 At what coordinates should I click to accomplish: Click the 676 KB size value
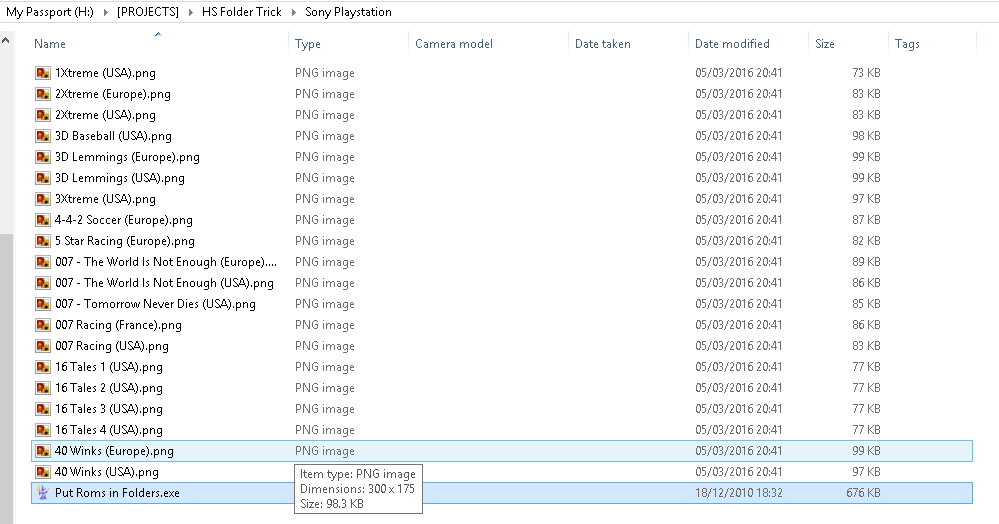pos(863,493)
